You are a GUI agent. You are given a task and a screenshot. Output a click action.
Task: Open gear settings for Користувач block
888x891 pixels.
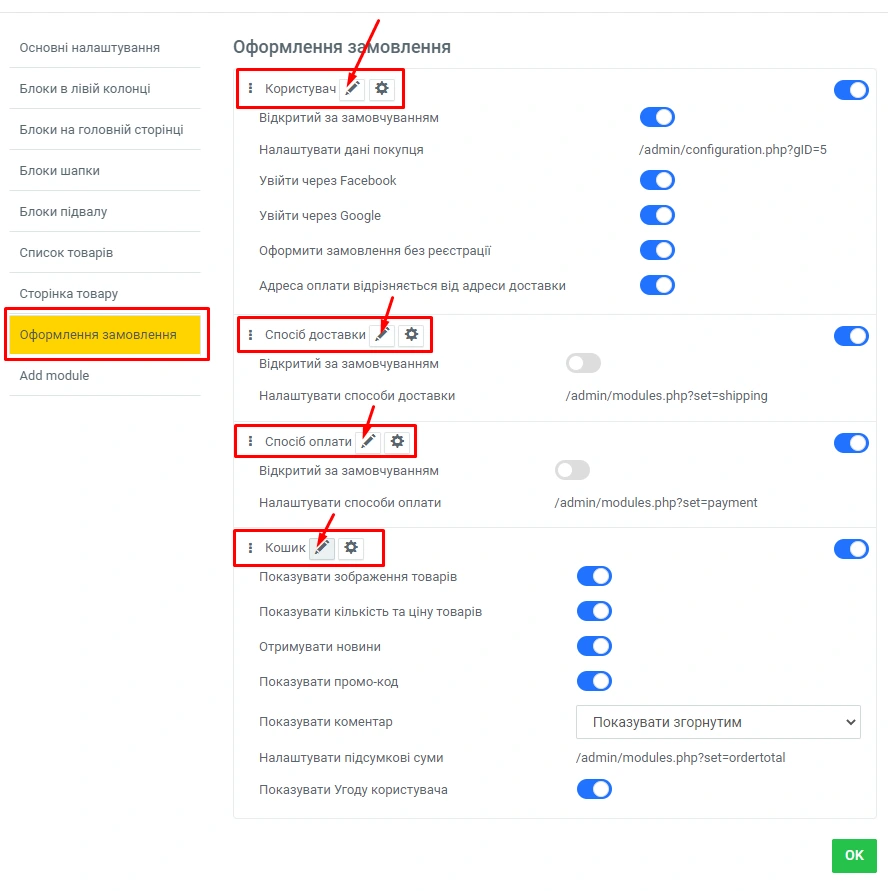[x=381, y=89]
